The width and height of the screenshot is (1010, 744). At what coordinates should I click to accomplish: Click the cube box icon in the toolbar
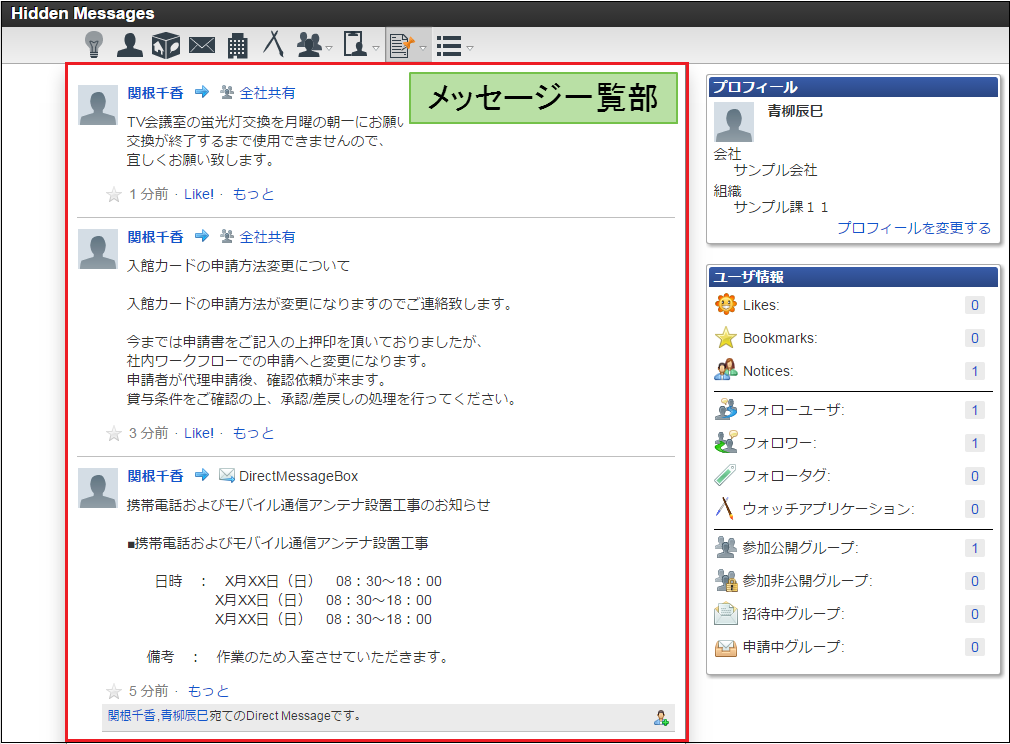point(166,45)
